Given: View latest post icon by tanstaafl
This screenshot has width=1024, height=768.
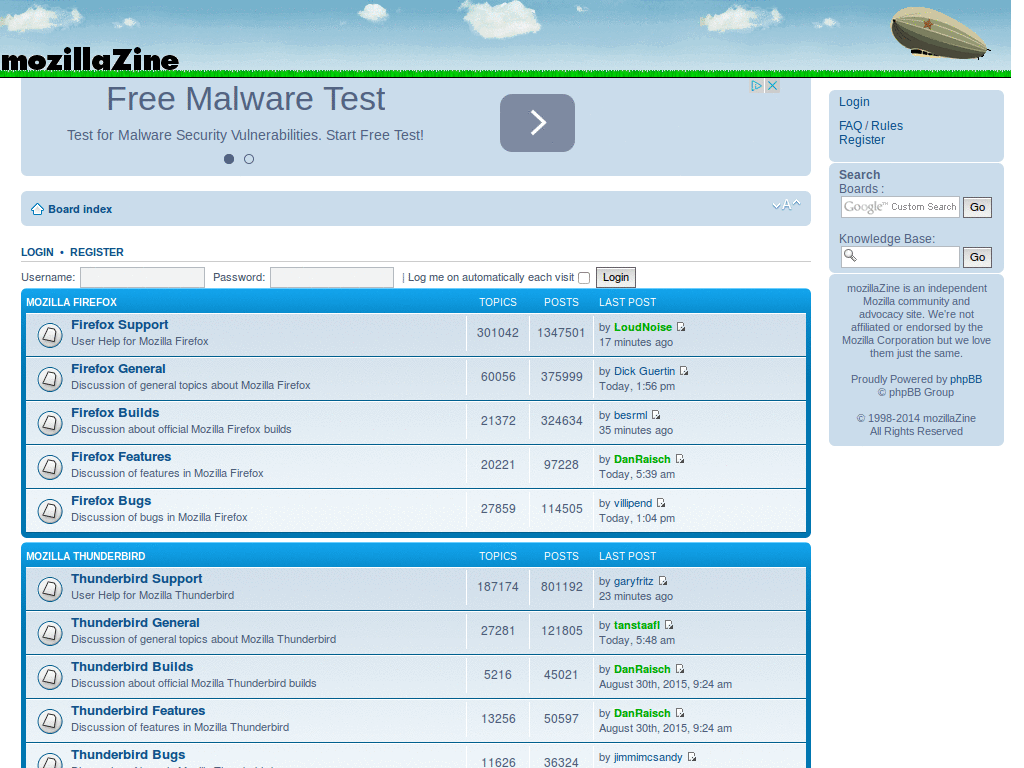Looking at the screenshot, I should coord(669,624).
